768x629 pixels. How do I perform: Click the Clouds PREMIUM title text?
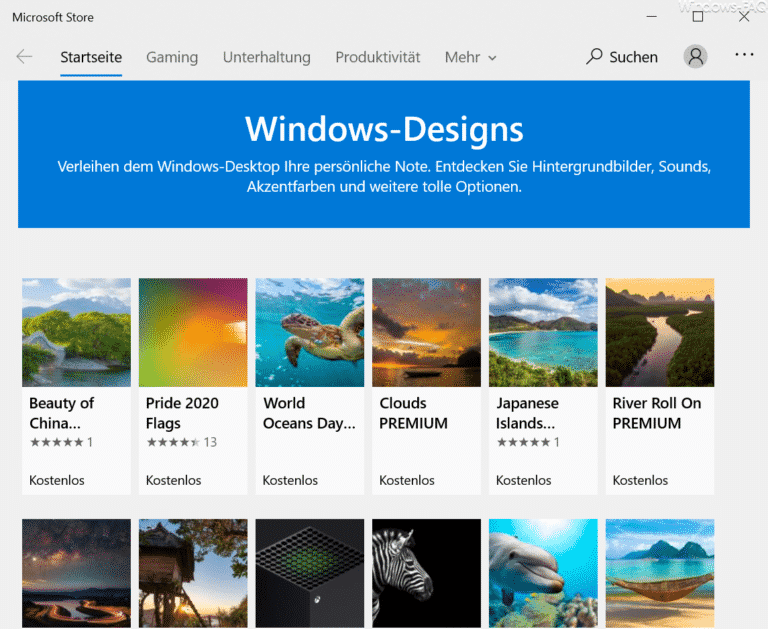pyautogui.click(x=413, y=413)
